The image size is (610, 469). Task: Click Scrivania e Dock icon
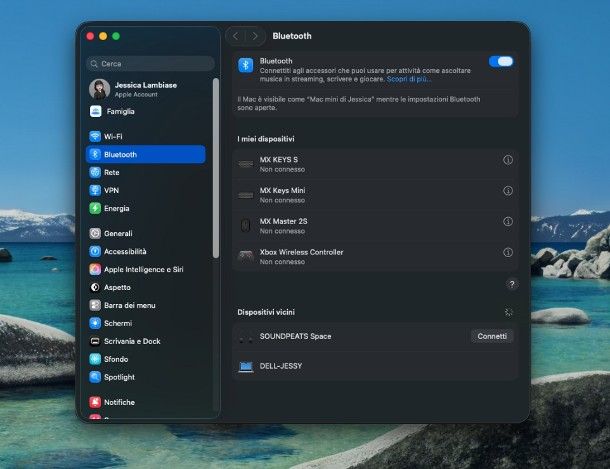pyautogui.click(x=95, y=341)
